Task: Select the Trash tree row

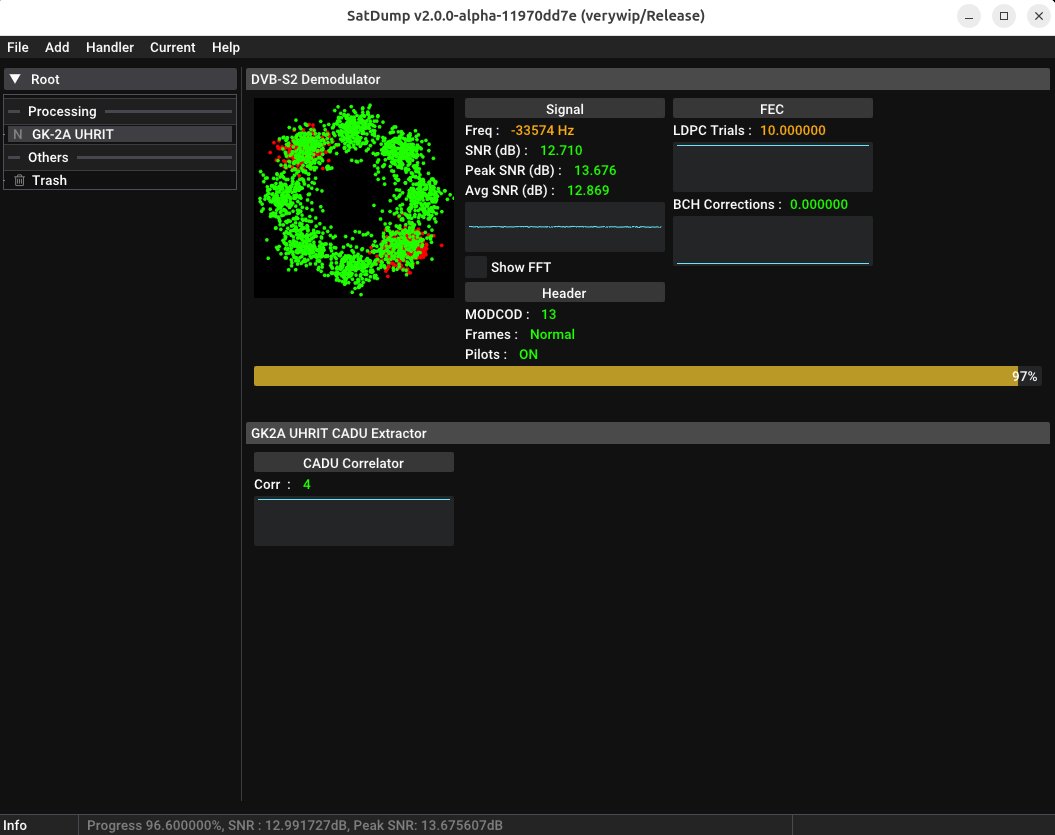Action: 120,180
